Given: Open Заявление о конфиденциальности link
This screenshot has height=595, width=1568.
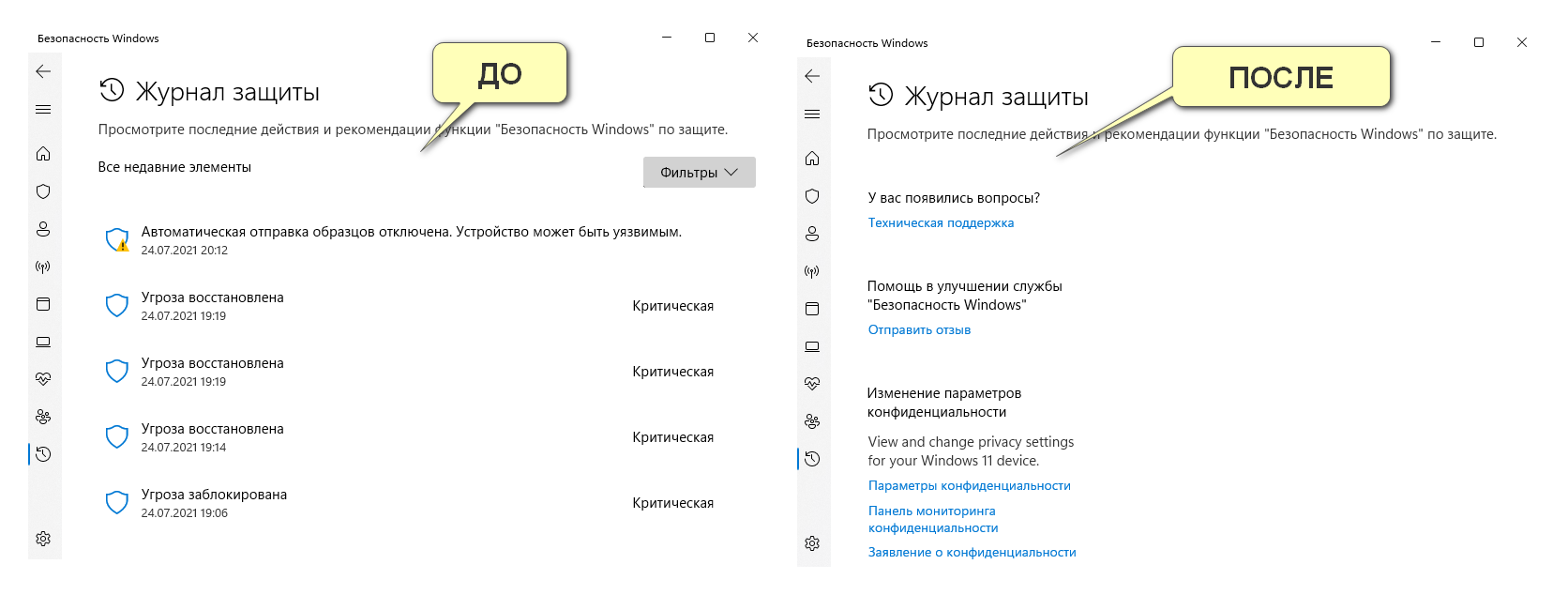Looking at the screenshot, I should (972, 553).
